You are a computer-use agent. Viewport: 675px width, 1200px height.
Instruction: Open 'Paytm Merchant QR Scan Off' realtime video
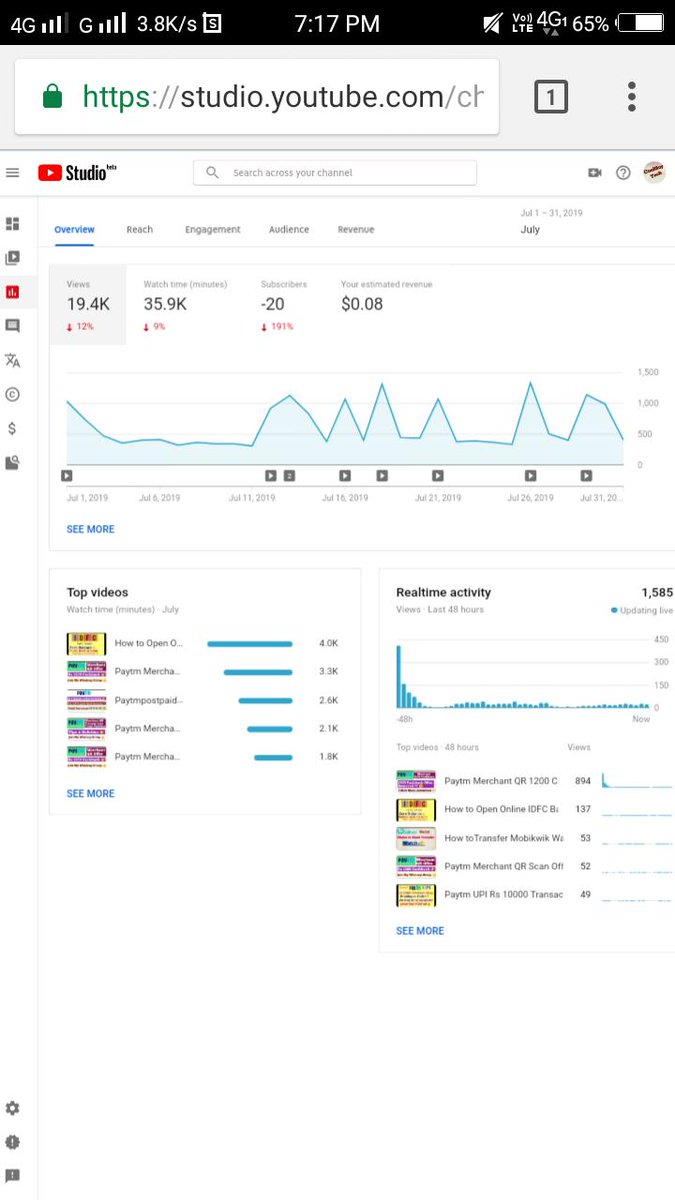[504, 866]
